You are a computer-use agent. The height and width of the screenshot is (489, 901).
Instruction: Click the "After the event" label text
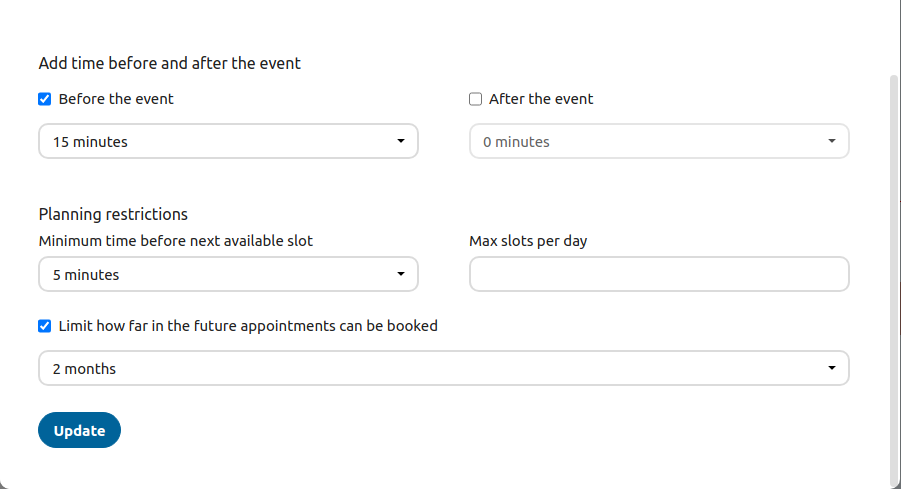tap(541, 99)
